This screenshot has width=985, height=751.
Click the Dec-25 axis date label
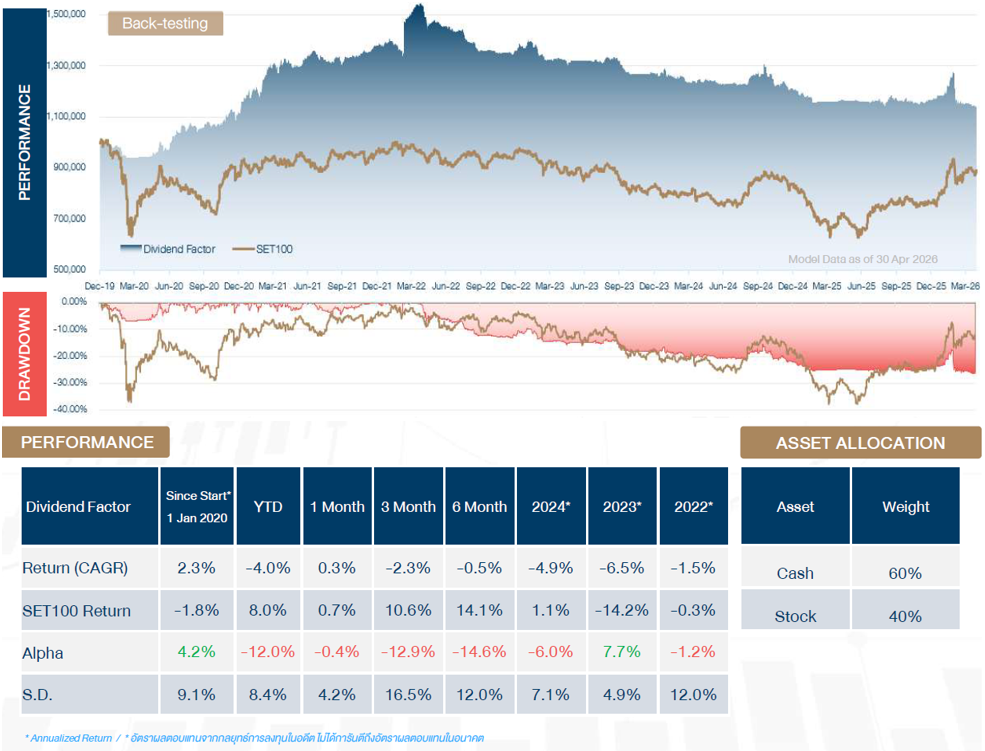click(931, 286)
